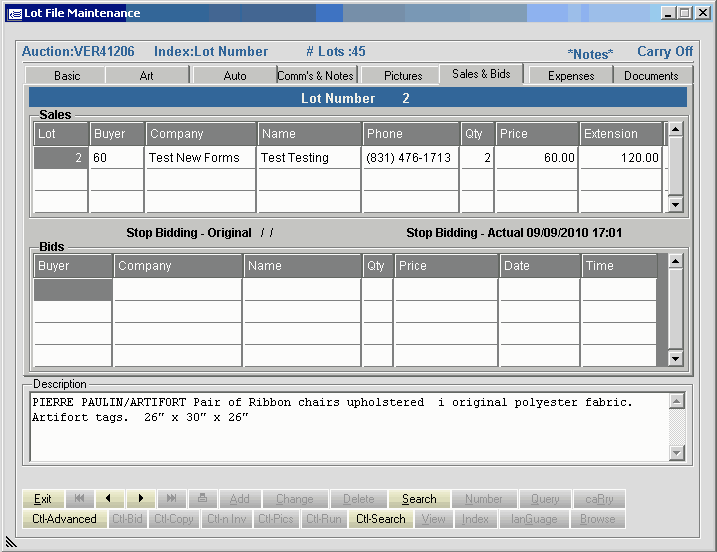Jump to the last record icon
Viewport: 717px width, 552px height.
(x=171, y=499)
